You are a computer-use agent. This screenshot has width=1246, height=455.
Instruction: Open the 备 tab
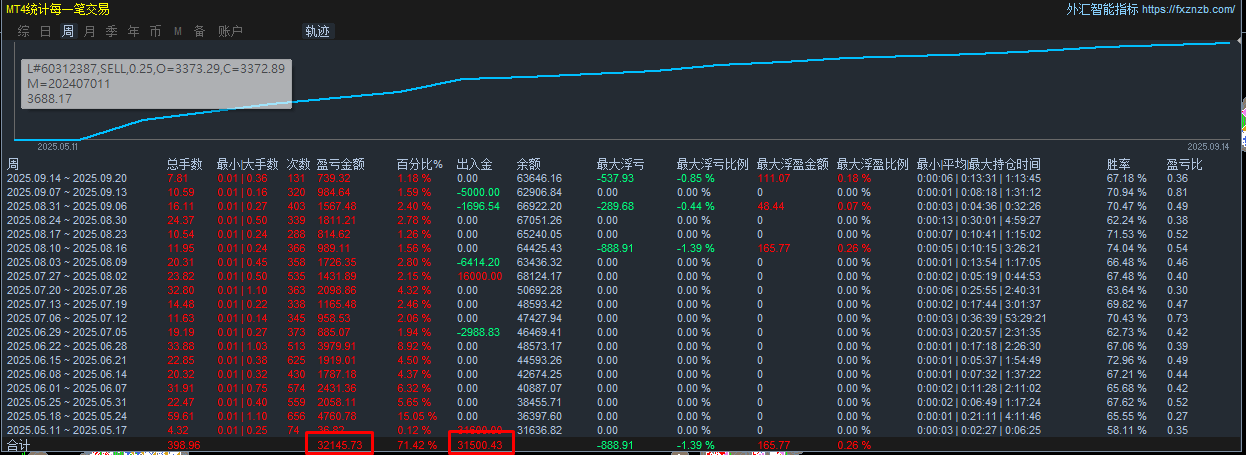199,31
